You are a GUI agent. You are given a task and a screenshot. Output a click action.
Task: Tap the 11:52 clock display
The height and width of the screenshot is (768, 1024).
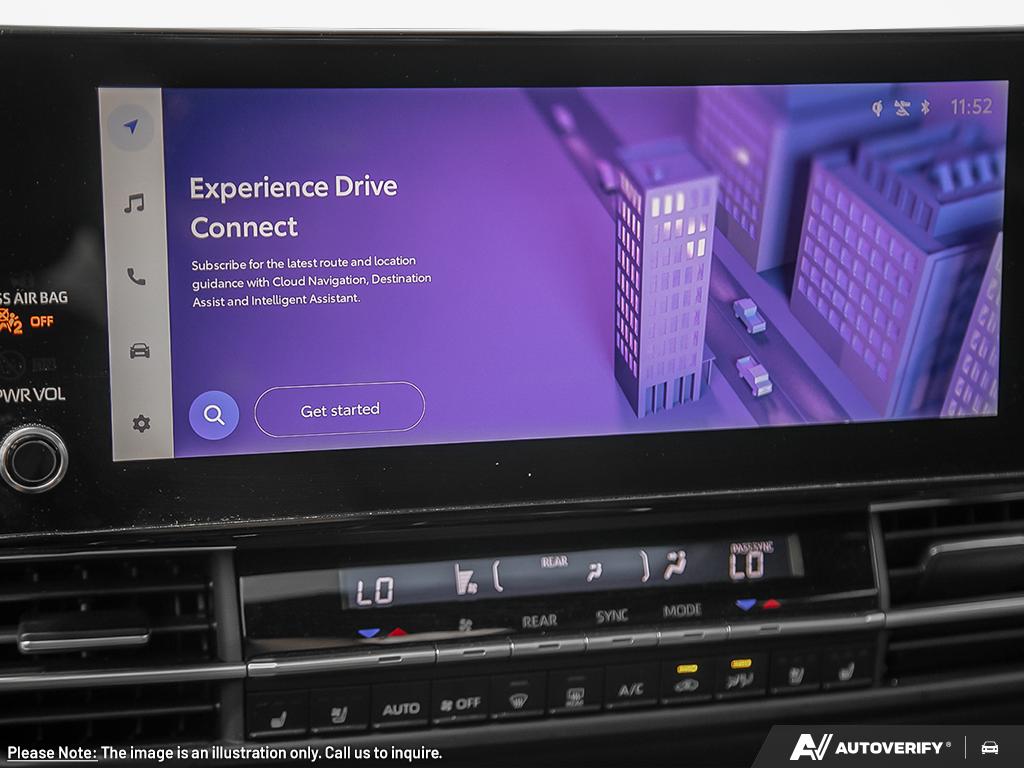(x=971, y=106)
